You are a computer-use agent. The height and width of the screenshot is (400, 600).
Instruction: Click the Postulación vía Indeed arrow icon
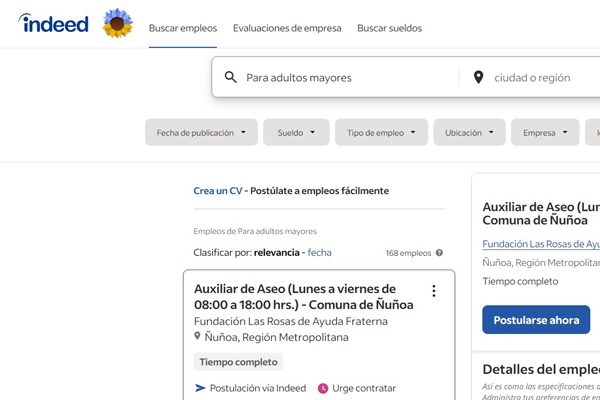pos(200,388)
